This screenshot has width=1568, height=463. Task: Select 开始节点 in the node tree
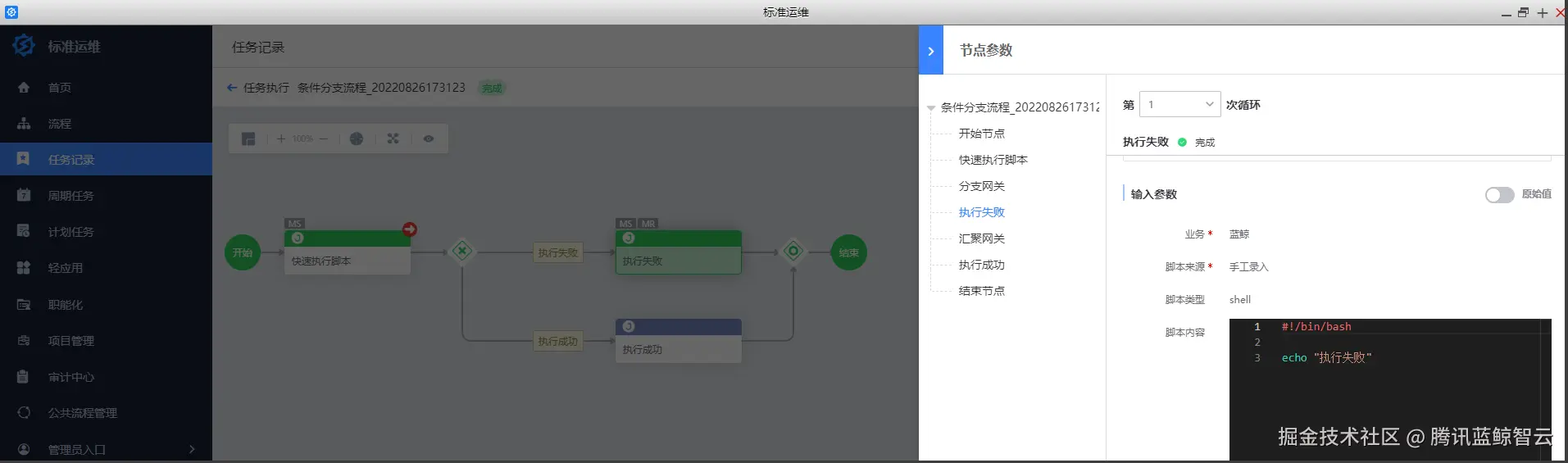982,134
